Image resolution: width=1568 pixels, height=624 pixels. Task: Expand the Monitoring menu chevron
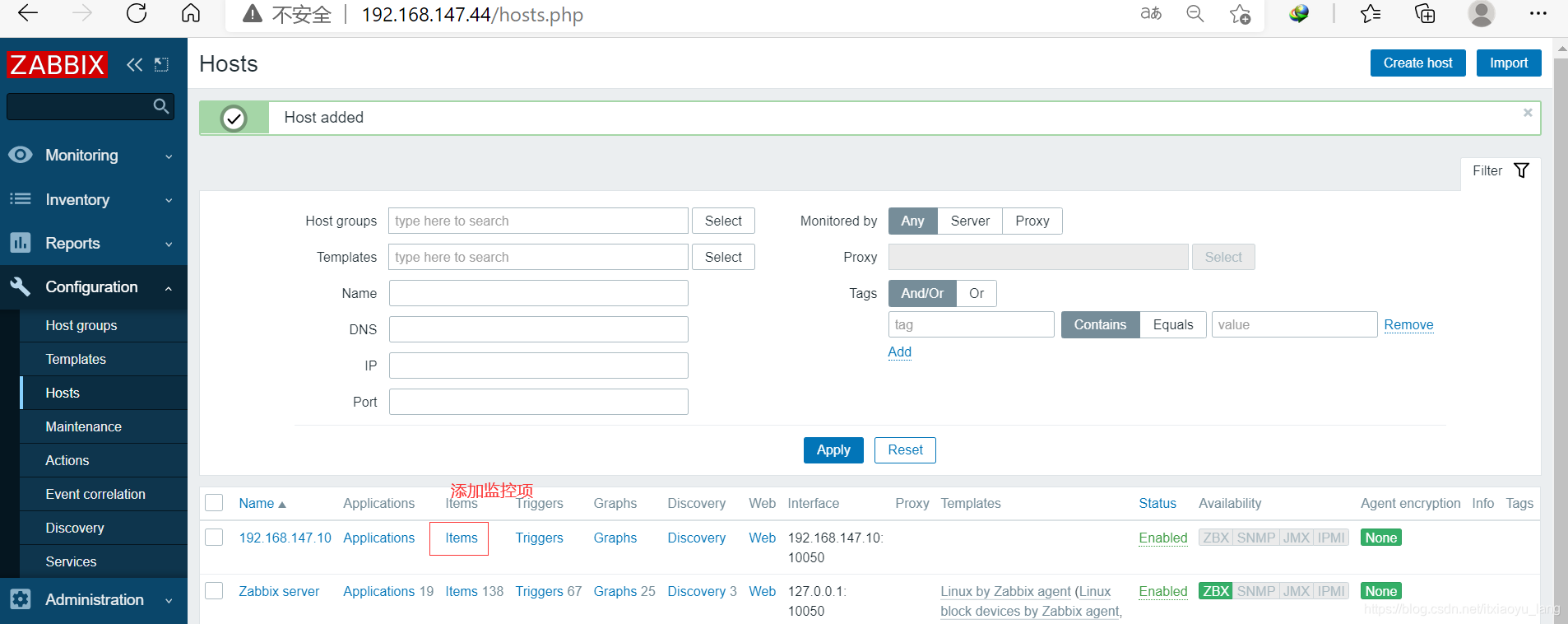pyautogui.click(x=169, y=156)
